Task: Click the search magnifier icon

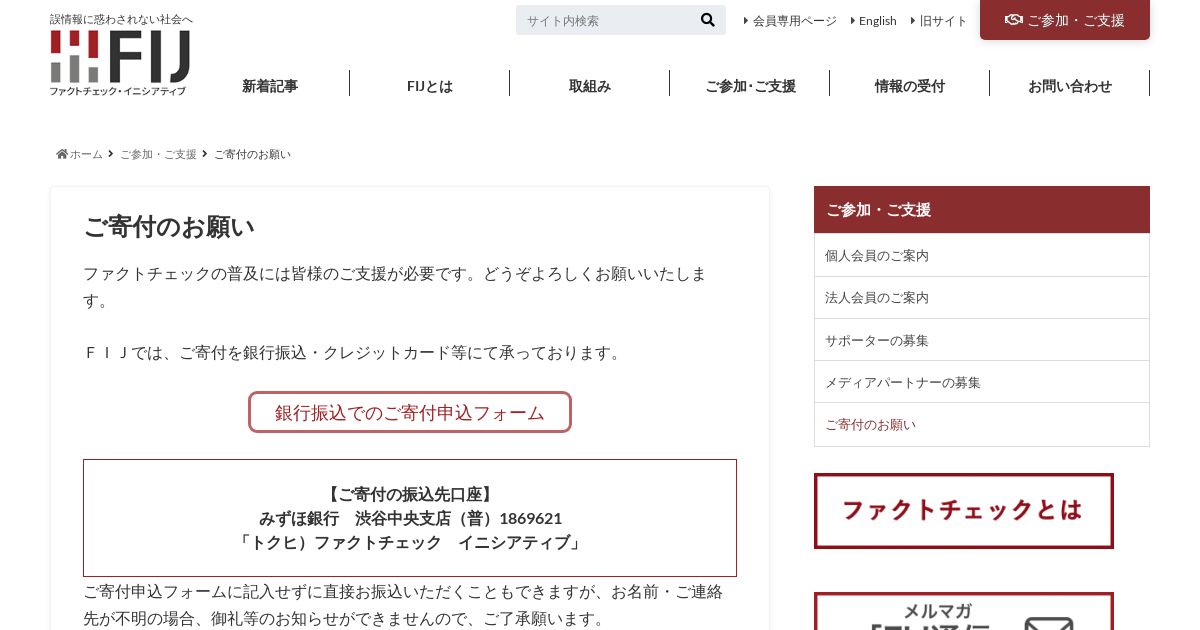Action: click(x=707, y=20)
